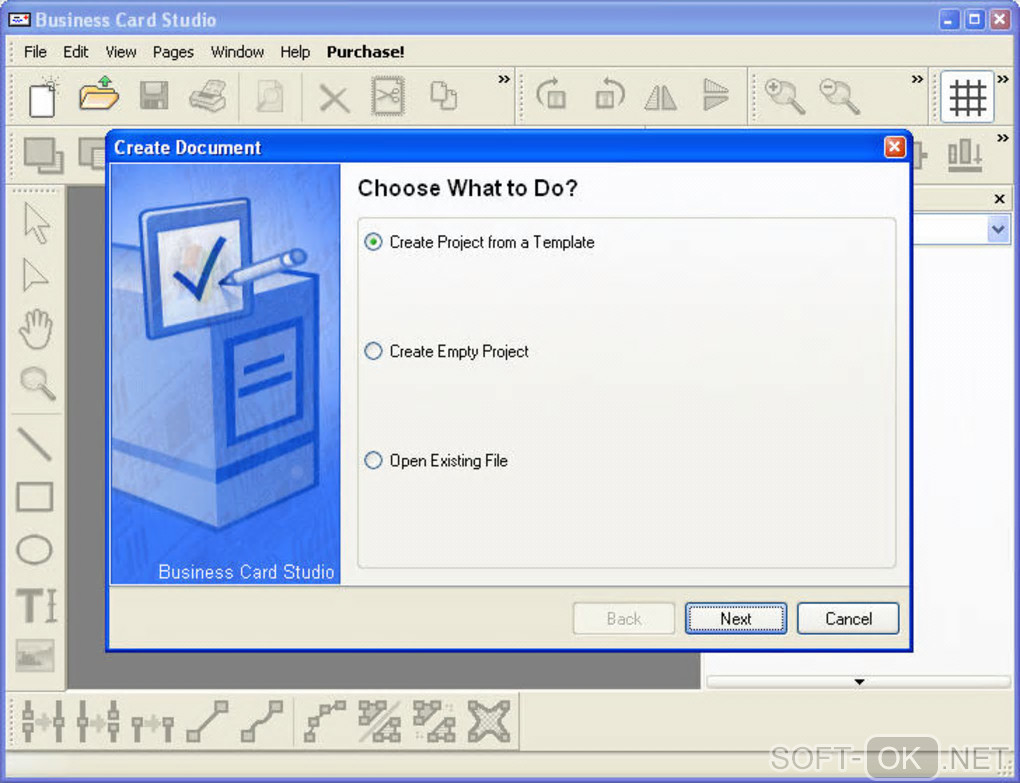Expand the grid toolbar overflow chevron
Viewport: 1020px width, 783px height.
point(1003,79)
